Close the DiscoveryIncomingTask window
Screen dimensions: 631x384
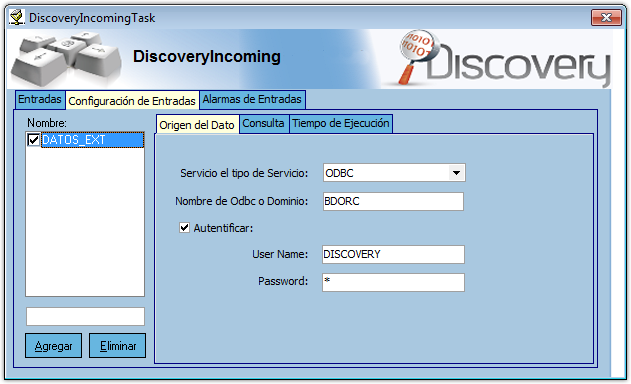pyautogui.click(x=606, y=18)
